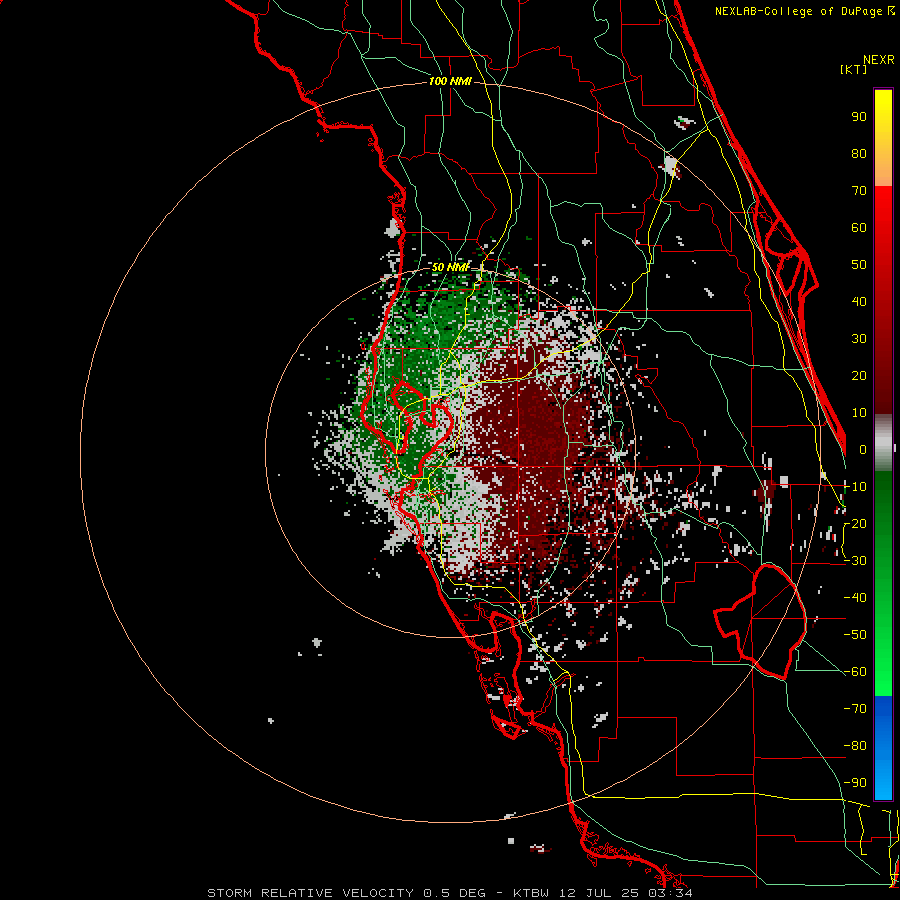Select the -10 value on the velocity scale

855,487
